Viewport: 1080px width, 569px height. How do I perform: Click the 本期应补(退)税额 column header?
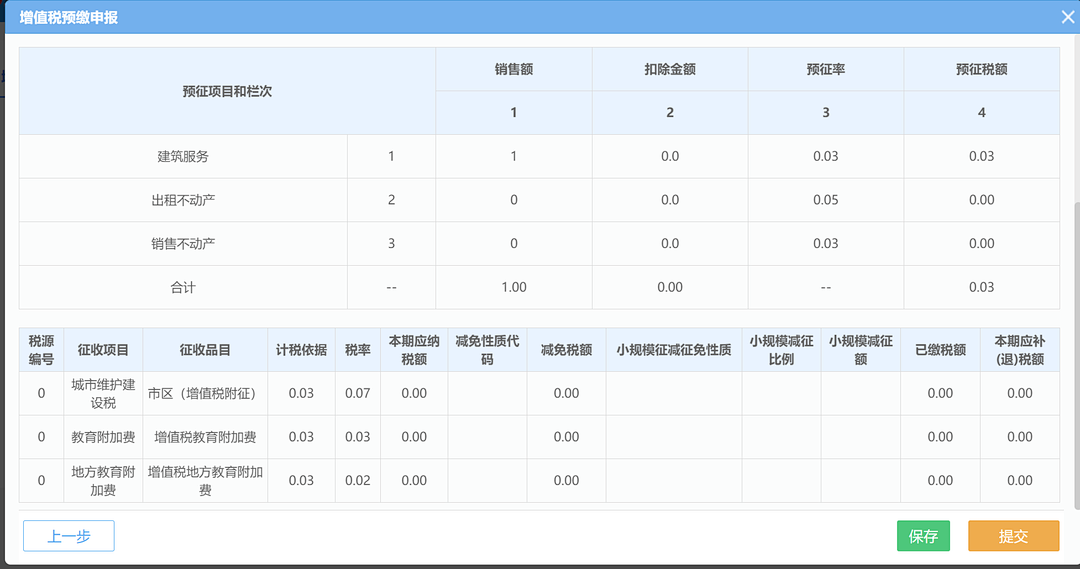tap(1019, 350)
